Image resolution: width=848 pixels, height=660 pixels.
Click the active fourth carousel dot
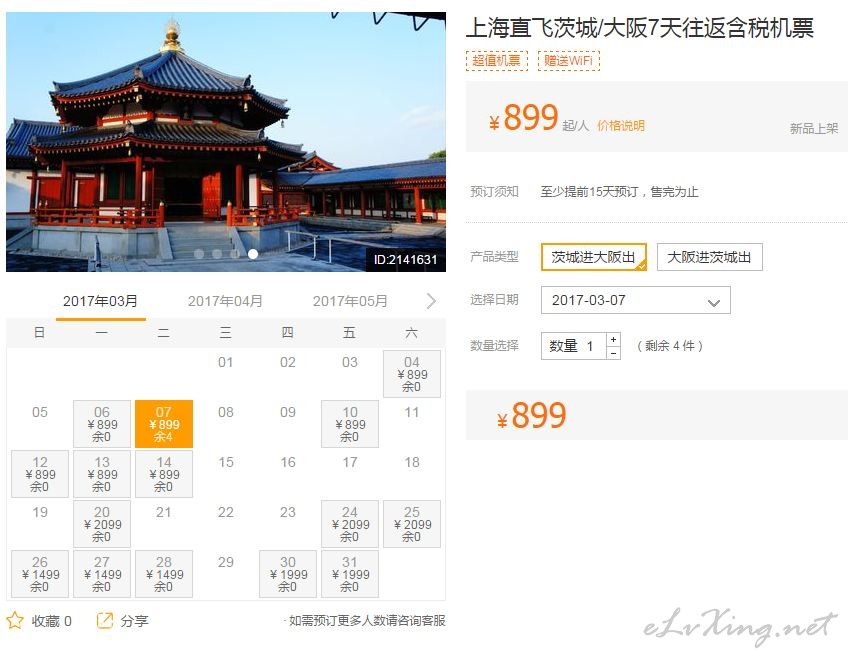tap(253, 254)
